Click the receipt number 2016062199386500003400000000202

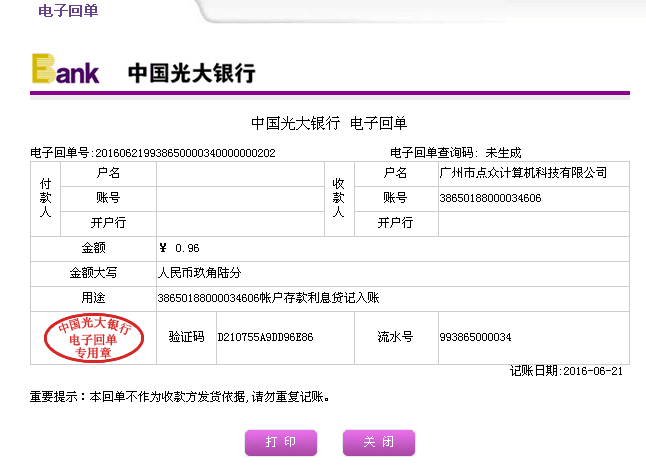[x=185, y=153]
